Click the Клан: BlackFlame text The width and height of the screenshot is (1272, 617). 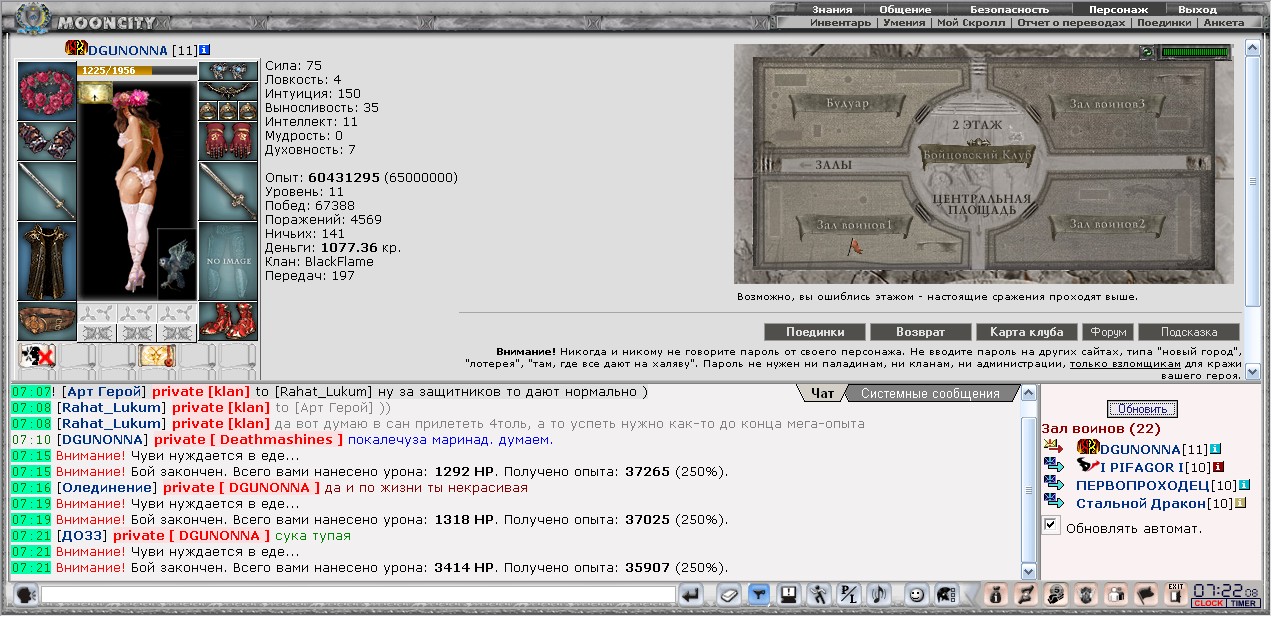click(319, 261)
